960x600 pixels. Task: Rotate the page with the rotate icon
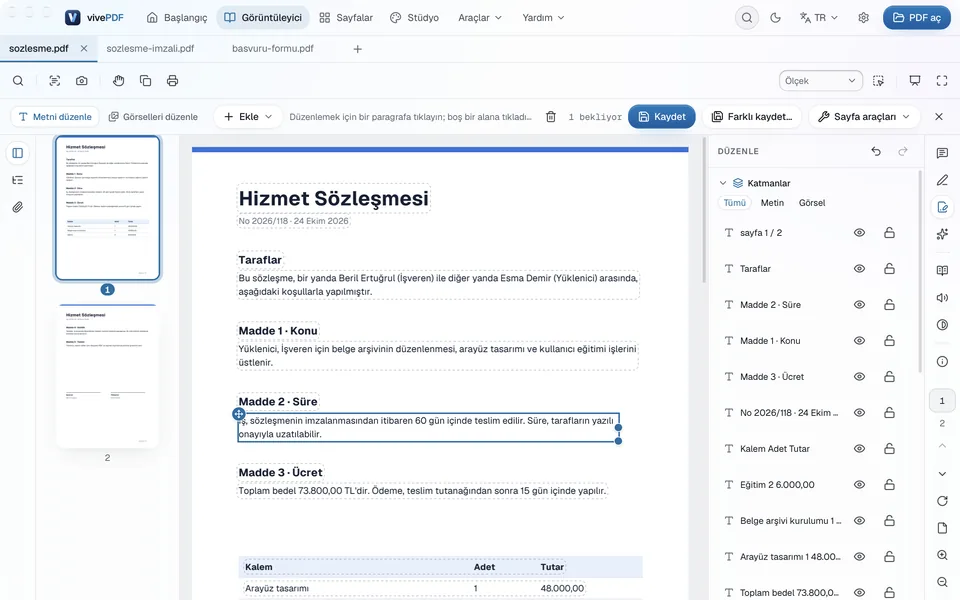click(942, 501)
